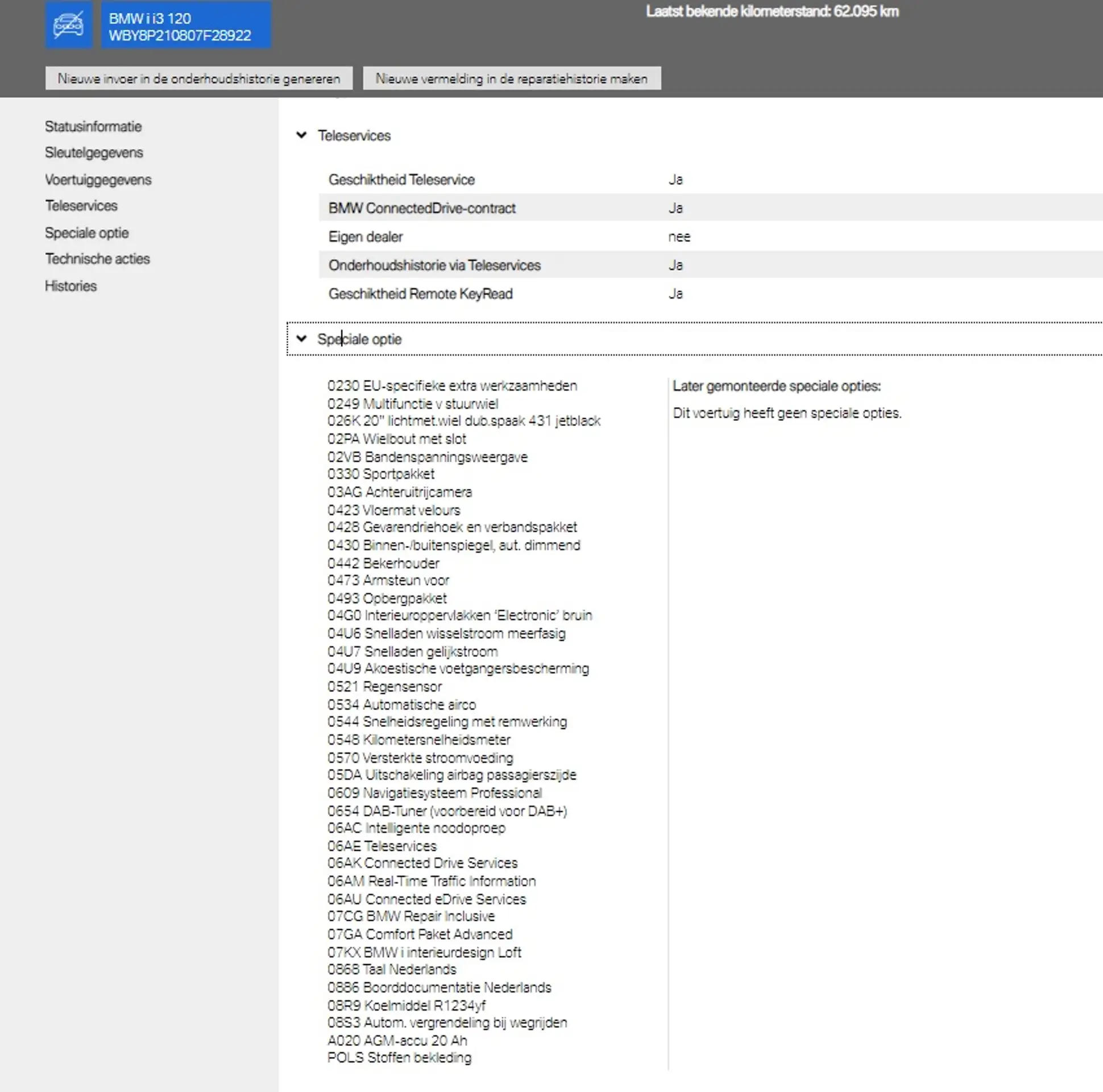Select row Onderhoudshistorie via Teleservices
Image resolution: width=1103 pixels, height=1092 pixels.
pos(710,265)
